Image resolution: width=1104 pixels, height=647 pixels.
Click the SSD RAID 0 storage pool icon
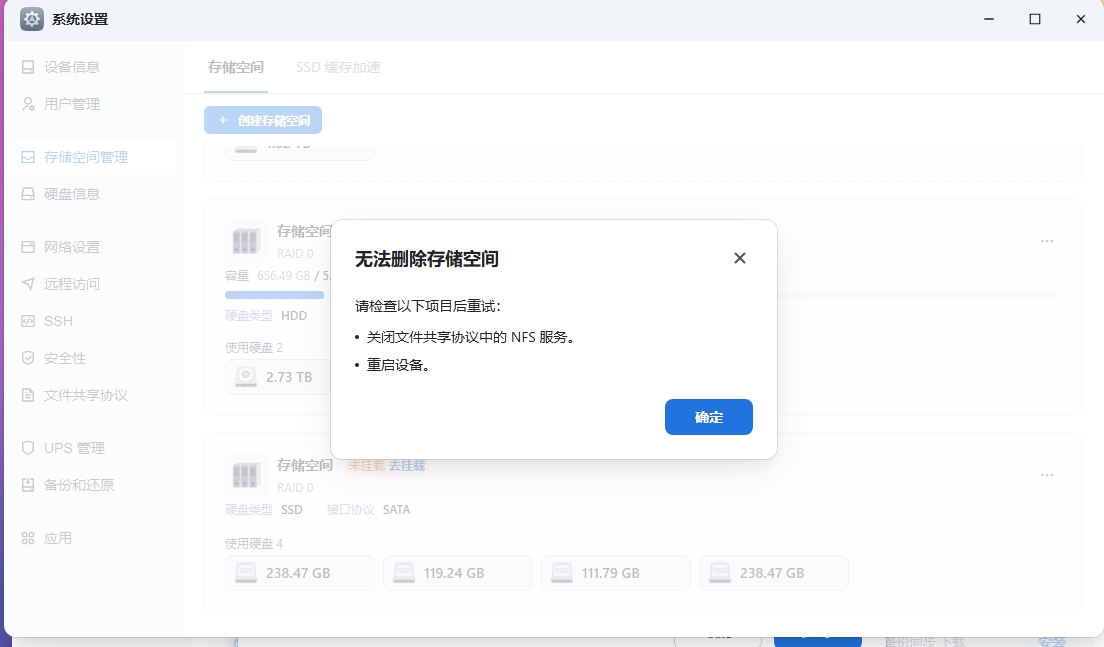tap(246, 475)
